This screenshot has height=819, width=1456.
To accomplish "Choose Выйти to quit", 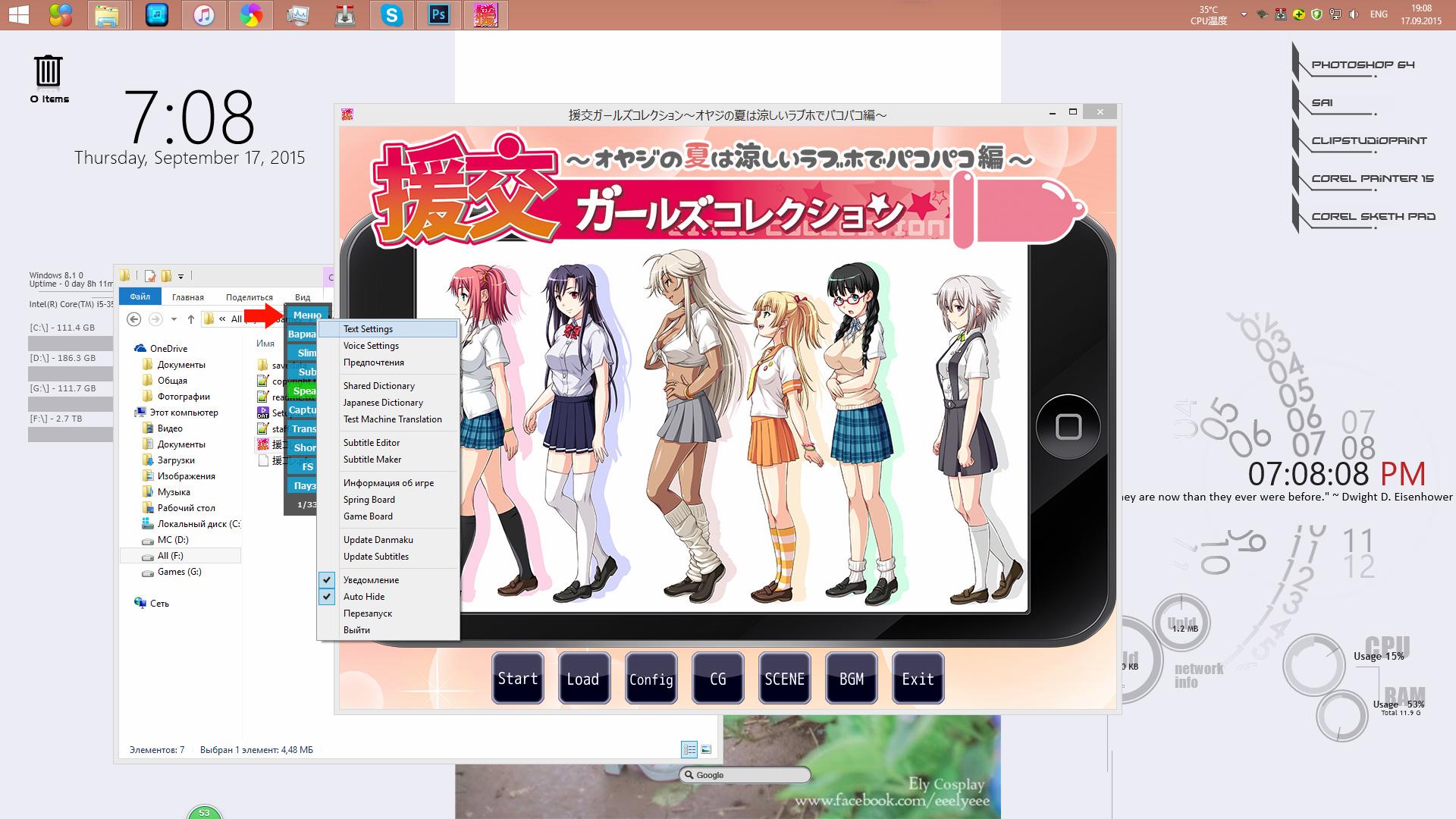I will (388, 630).
